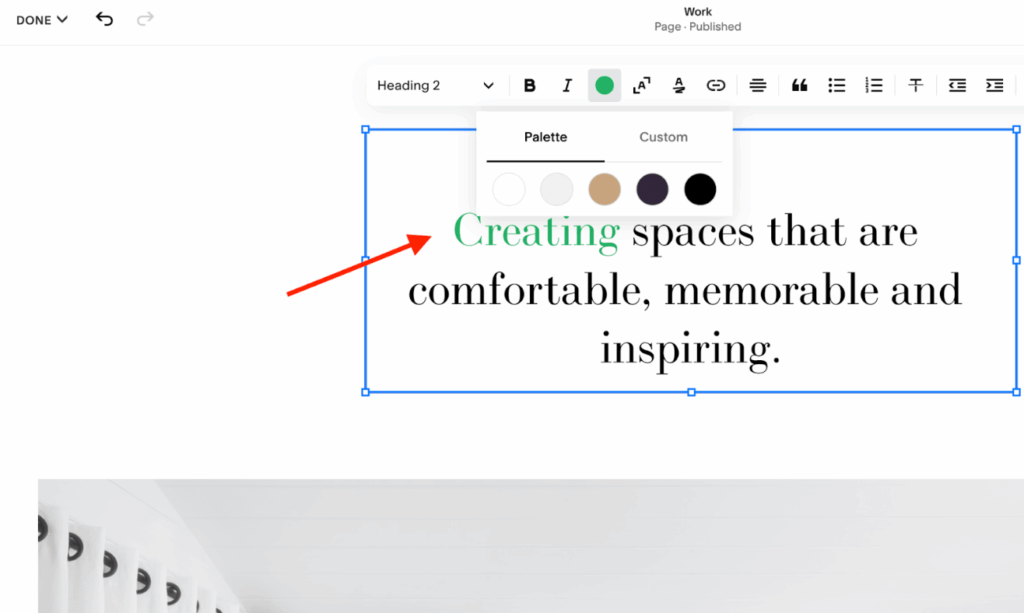Click the Work page title
Viewport: 1024px width, 613px height.
pos(697,12)
